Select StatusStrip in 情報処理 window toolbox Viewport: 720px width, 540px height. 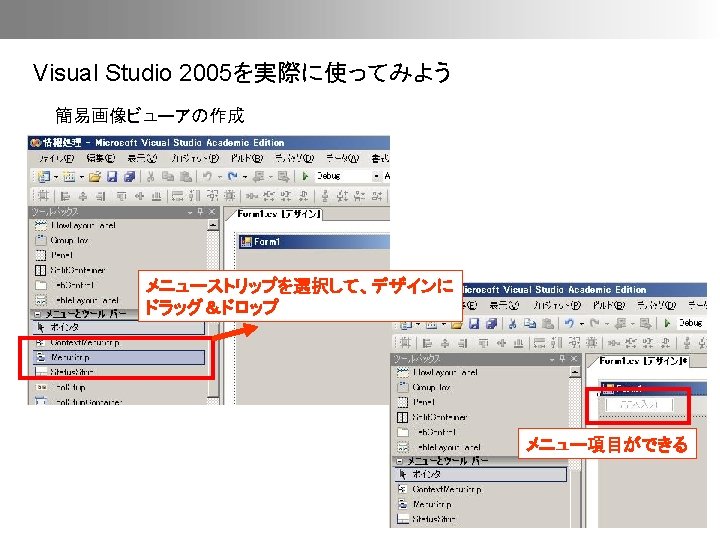119,372
